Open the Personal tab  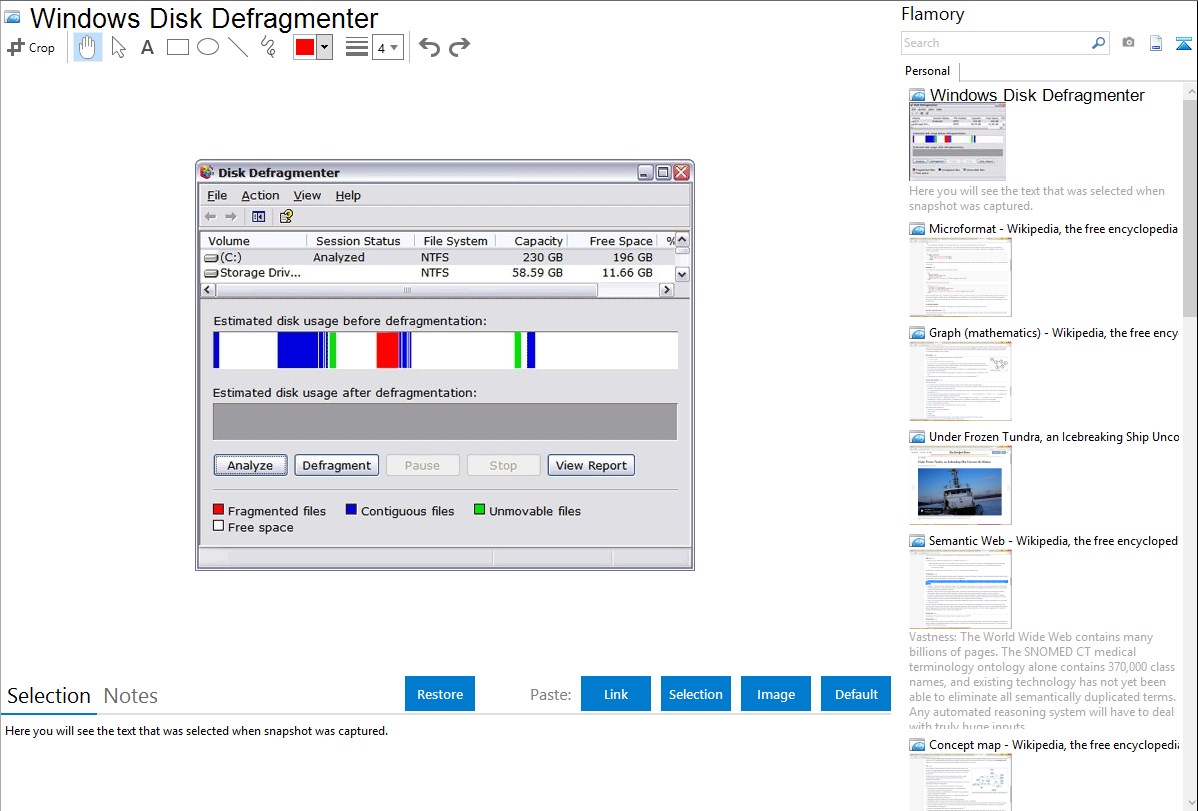tap(927, 71)
